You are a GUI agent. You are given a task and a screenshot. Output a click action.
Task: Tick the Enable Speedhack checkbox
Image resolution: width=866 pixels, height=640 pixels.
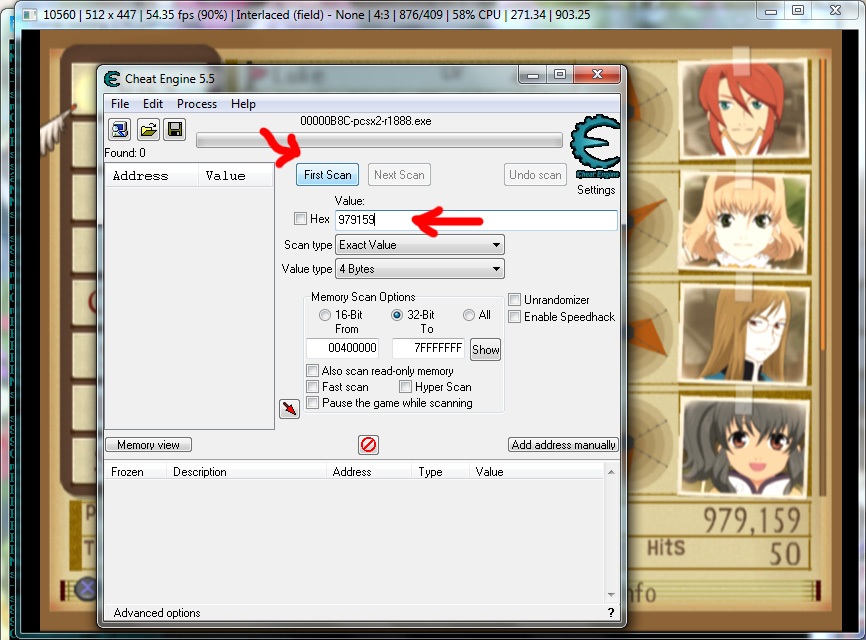click(514, 316)
